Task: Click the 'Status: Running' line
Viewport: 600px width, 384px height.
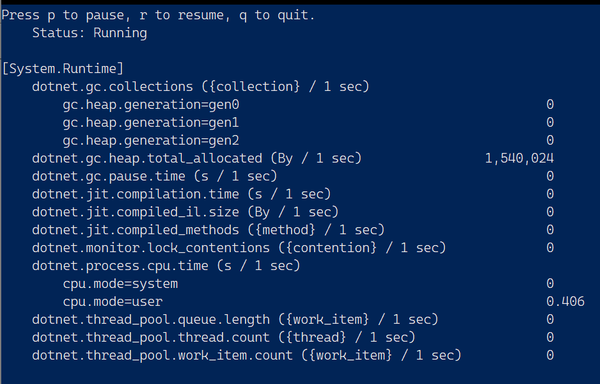Action: click(x=90, y=33)
